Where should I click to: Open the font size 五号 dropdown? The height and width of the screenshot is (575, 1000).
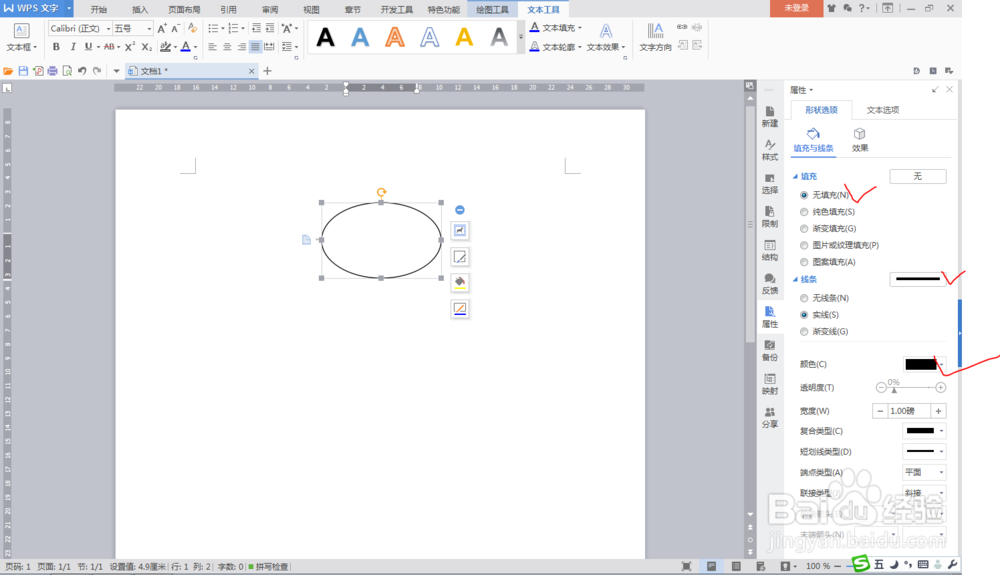[x=149, y=29]
